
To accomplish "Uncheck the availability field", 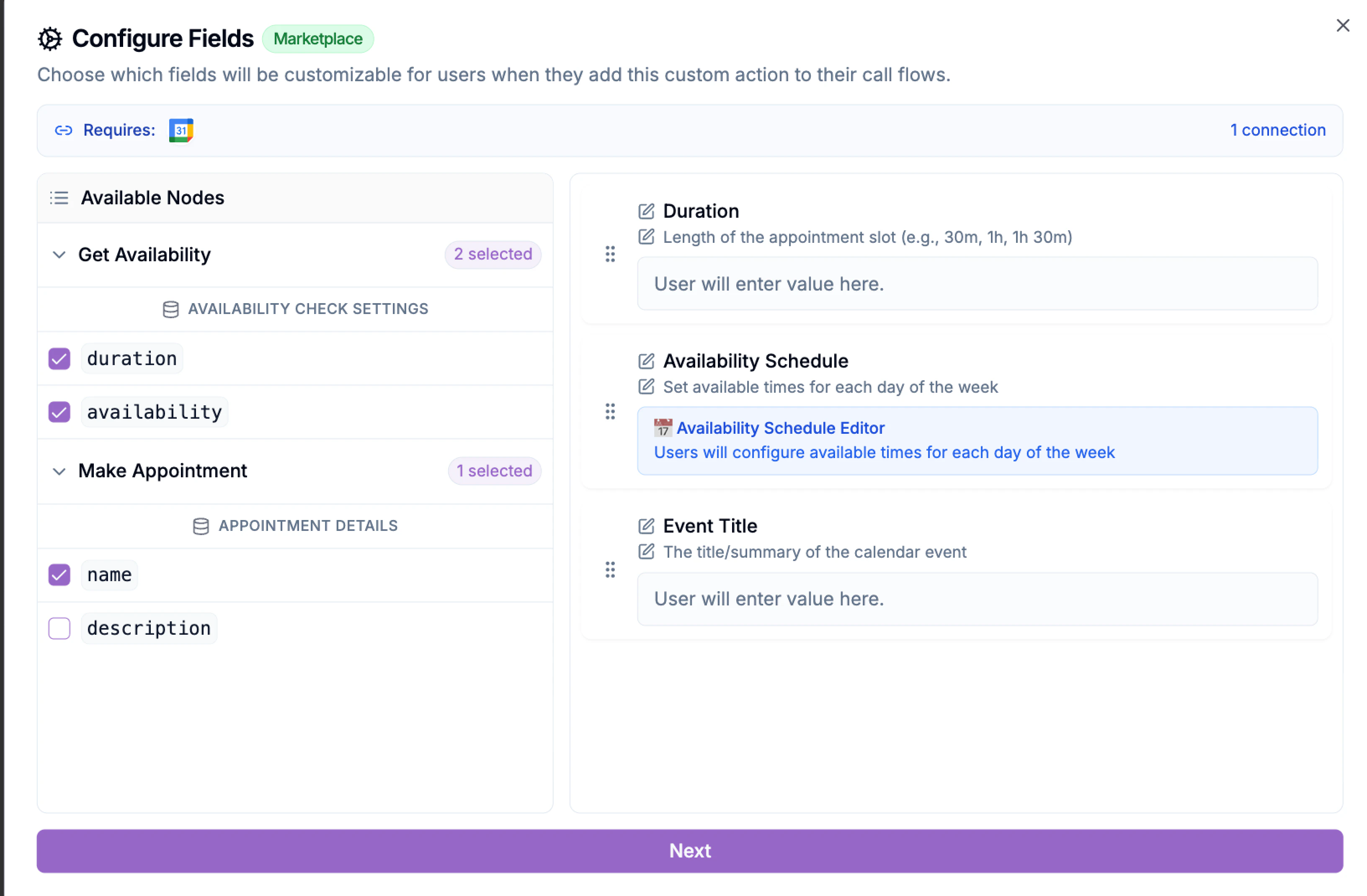I will coord(59,412).
